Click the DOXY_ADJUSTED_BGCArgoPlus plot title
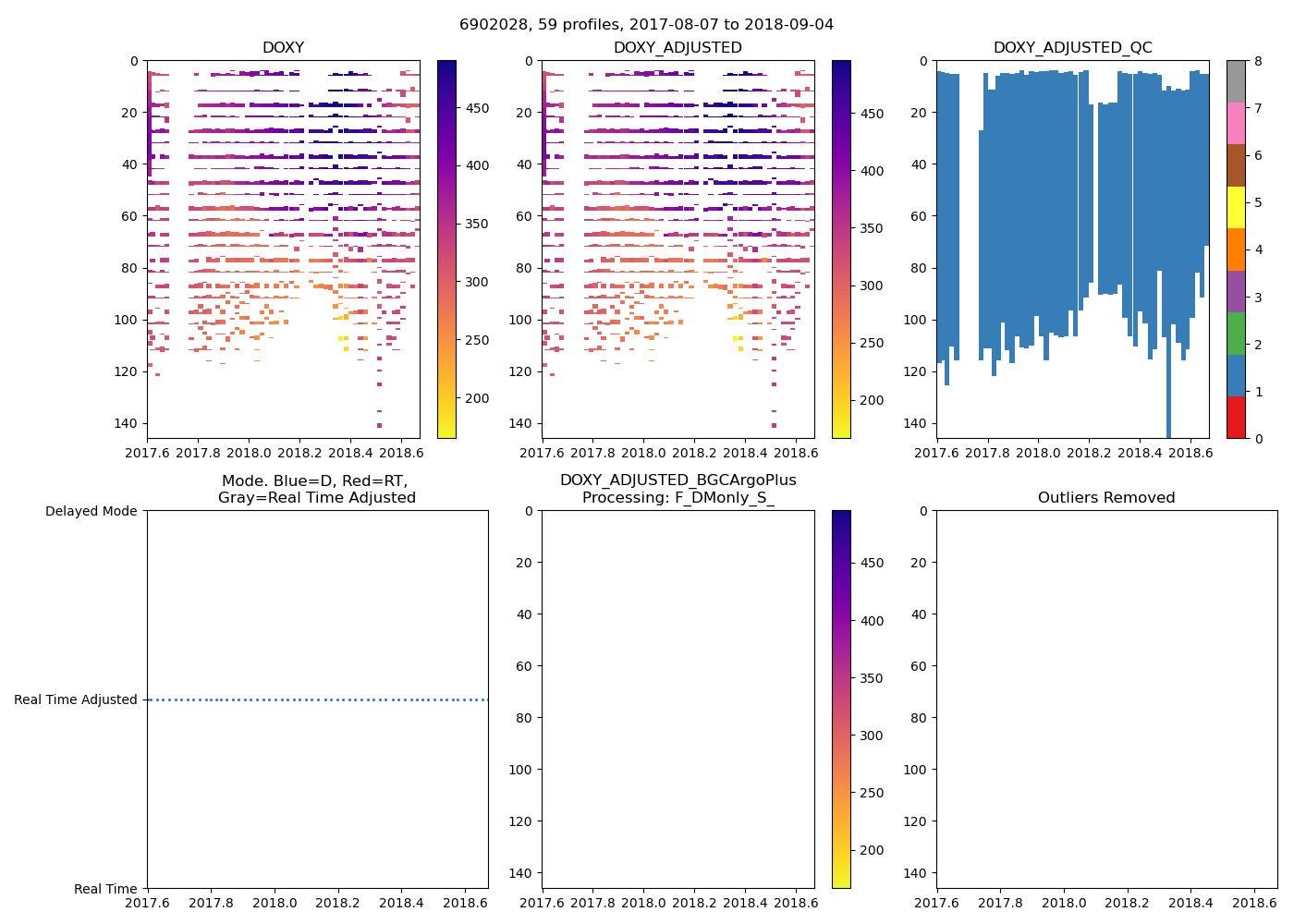Screen dimensions: 1294x924 pos(678,480)
